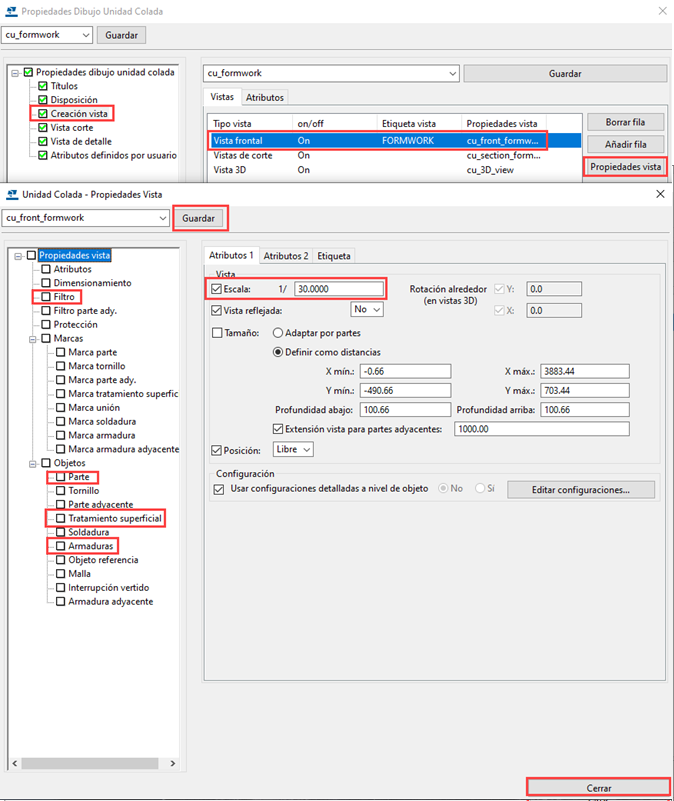Click the scale value input field
Viewport: 674px width, 801px height.
pos(338,289)
